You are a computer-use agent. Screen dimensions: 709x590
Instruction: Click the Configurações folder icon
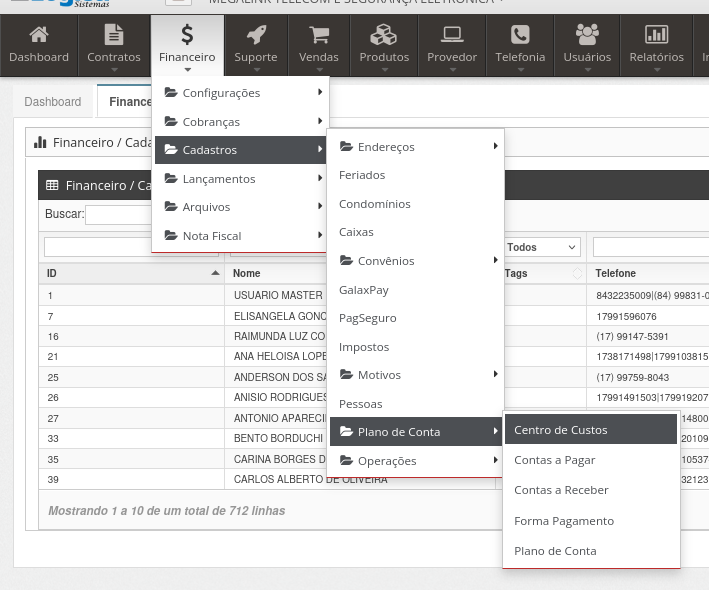tap(171, 92)
